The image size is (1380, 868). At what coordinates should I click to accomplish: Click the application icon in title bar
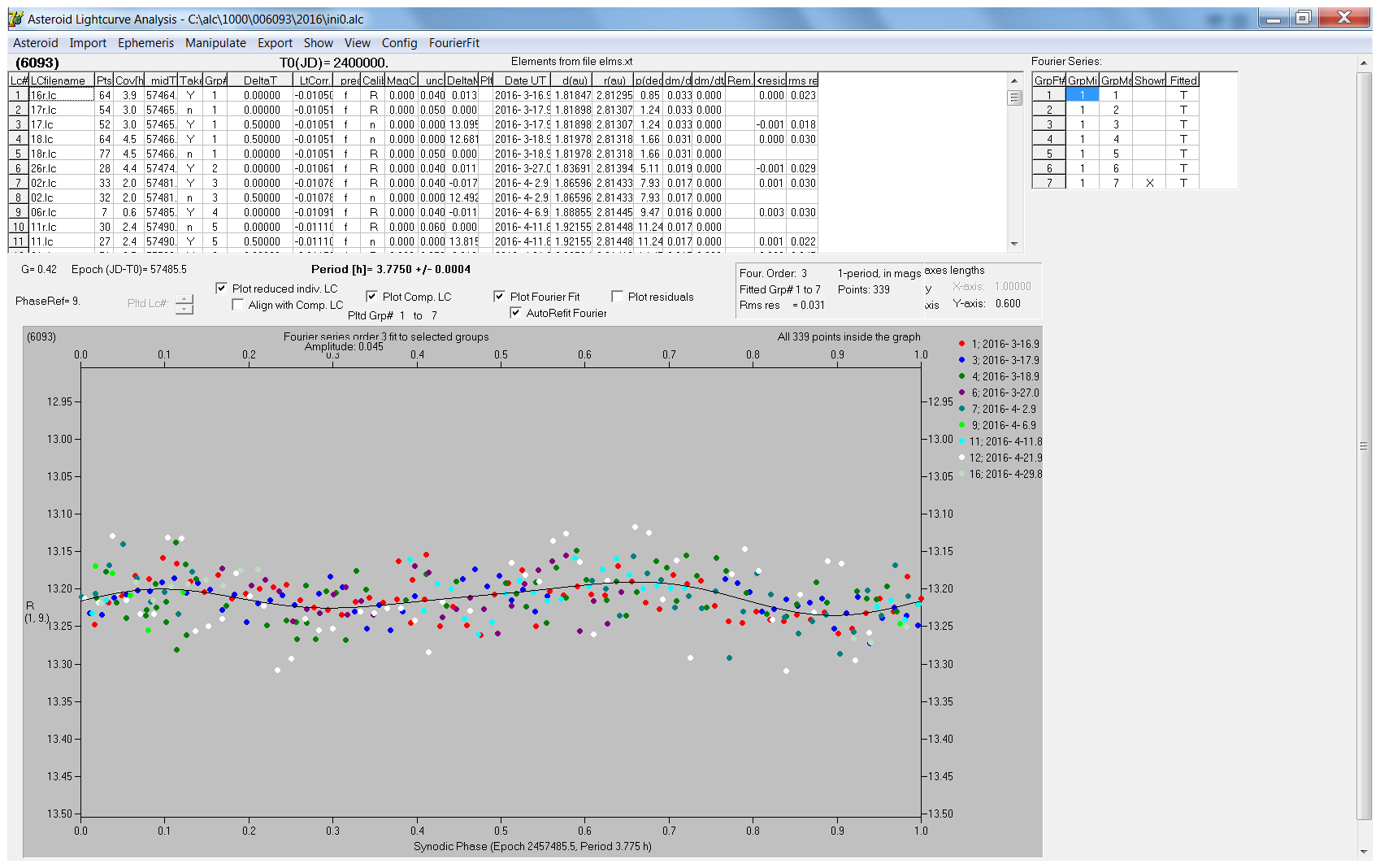(16, 19)
